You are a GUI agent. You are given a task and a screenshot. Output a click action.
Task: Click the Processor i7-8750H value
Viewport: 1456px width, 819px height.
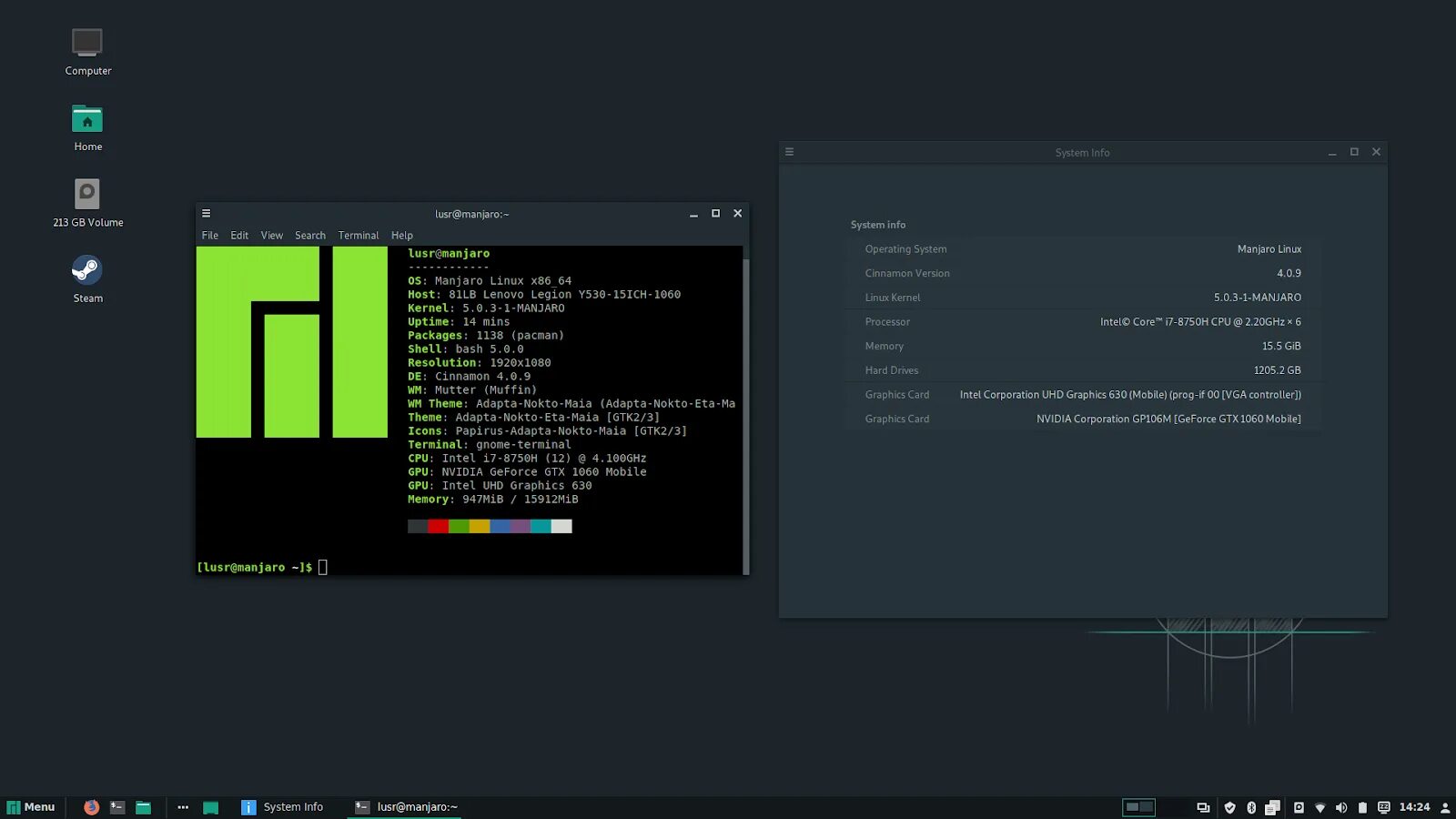click(x=1200, y=322)
